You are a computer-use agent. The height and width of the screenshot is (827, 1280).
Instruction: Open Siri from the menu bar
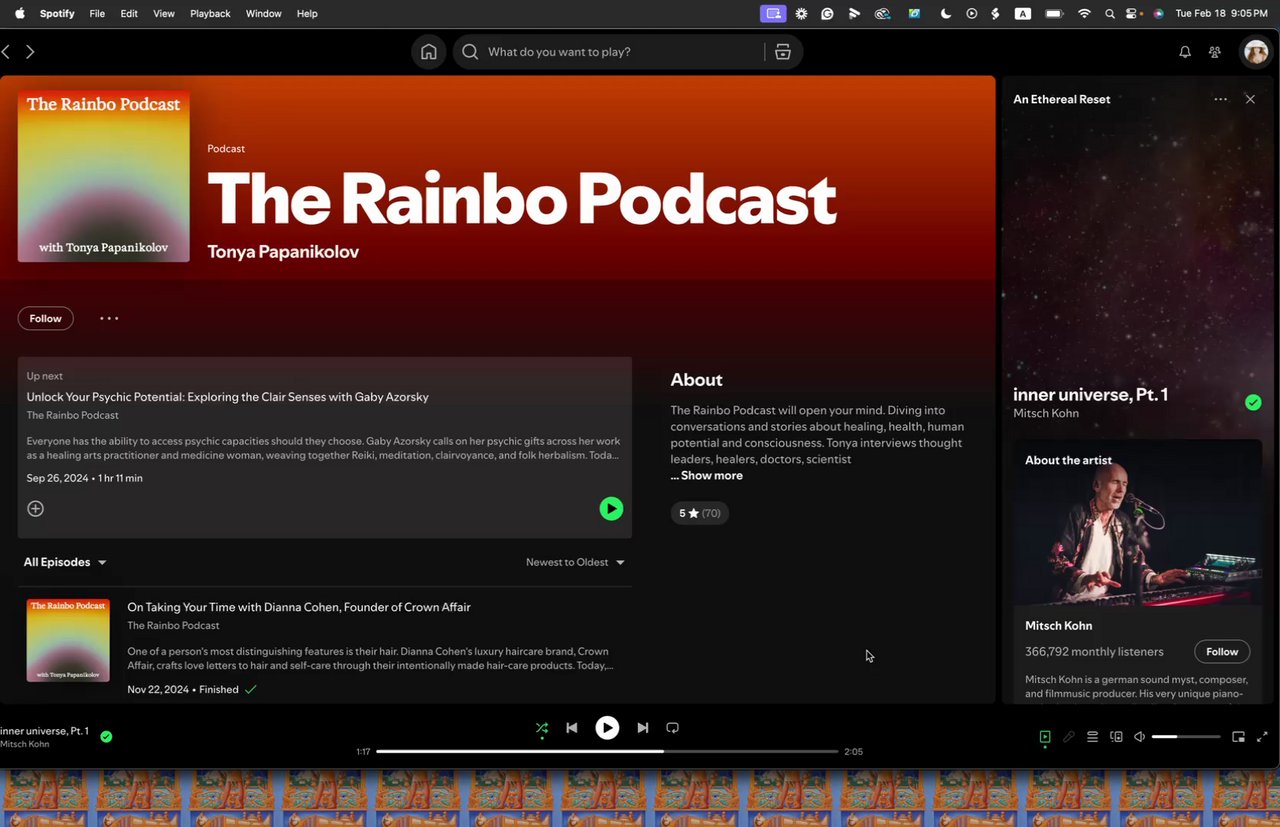pos(1158,14)
